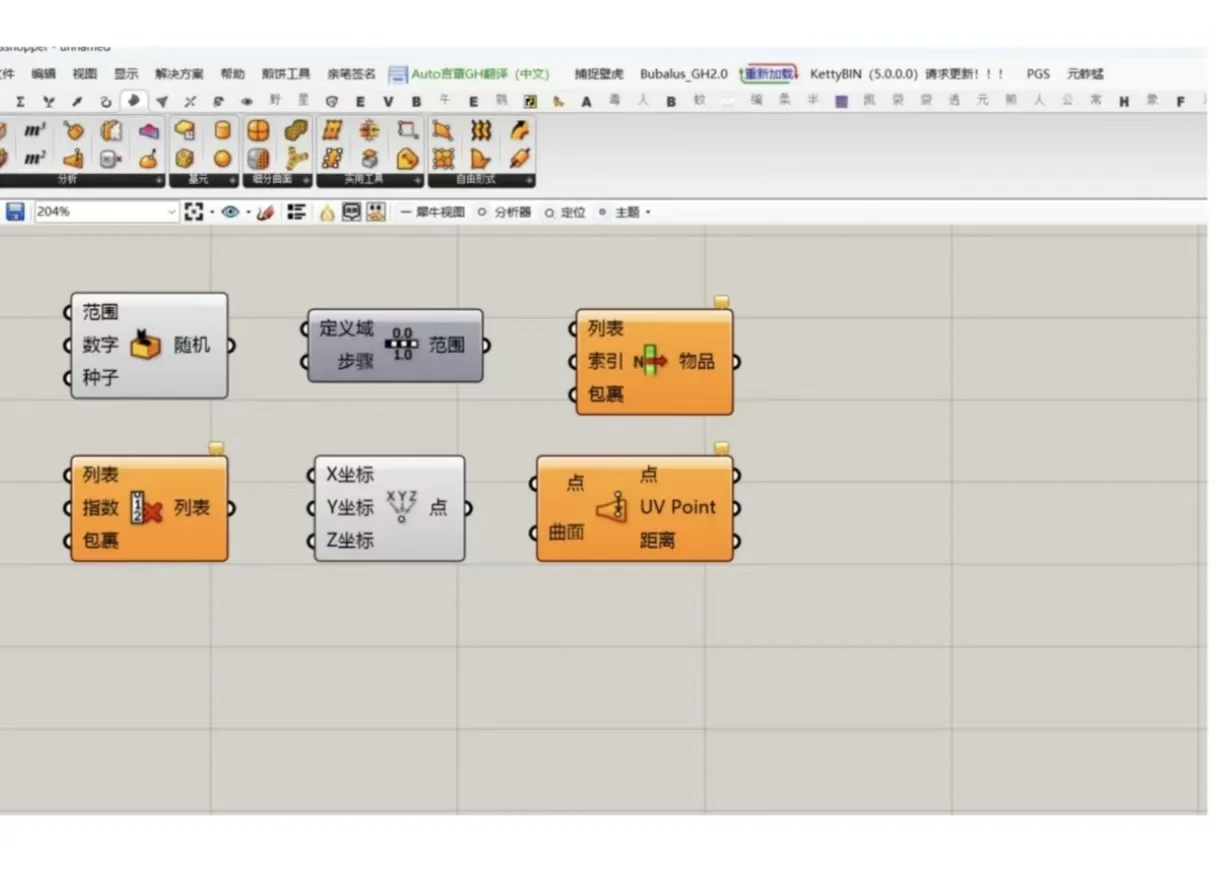
Task: Click the save (floppy disk) icon
Action: click(15, 212)
